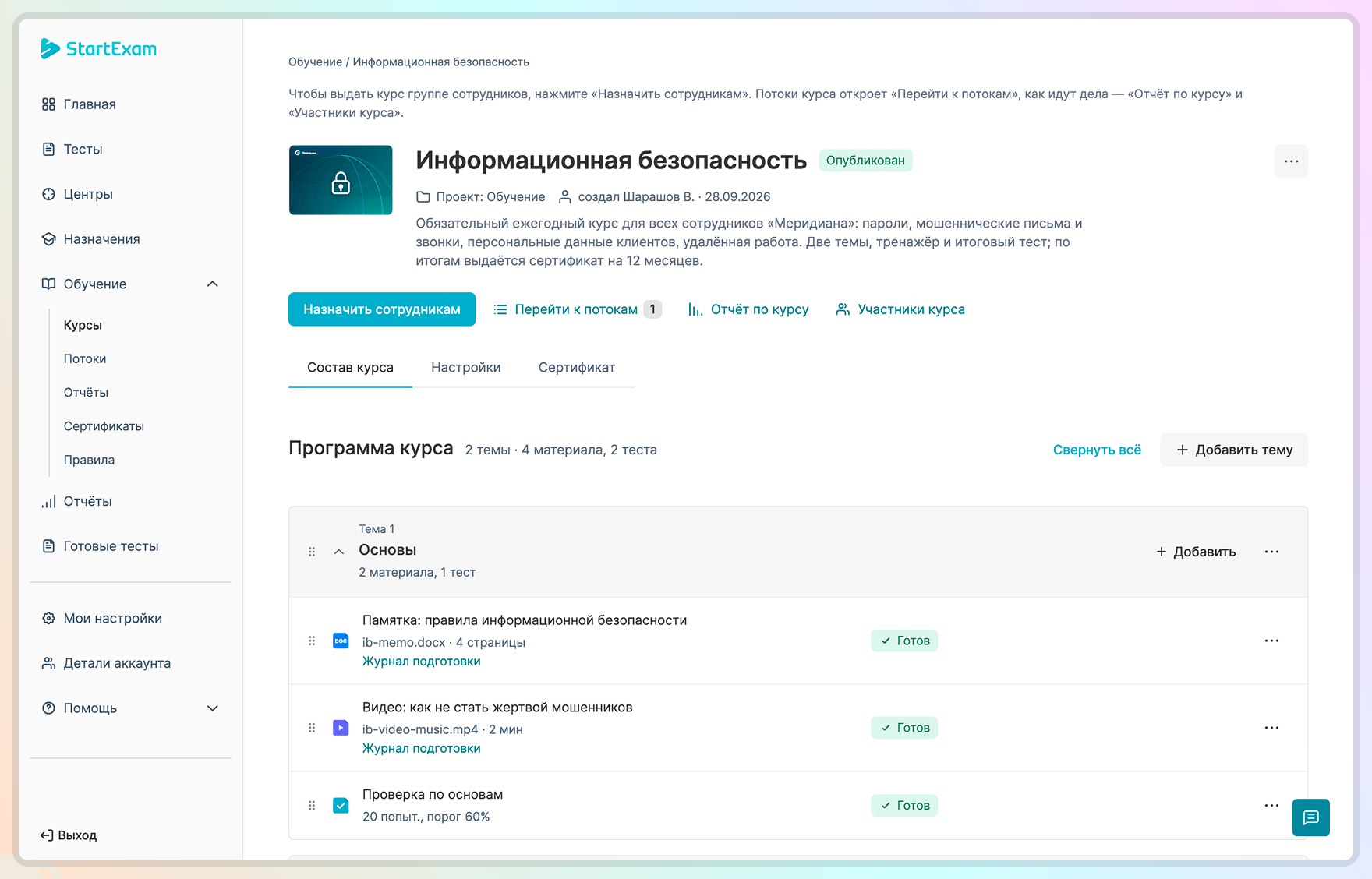The image size is (1372, 879).
Task: Expand the Помощь sidebar section
Action: tap(212, 708)
